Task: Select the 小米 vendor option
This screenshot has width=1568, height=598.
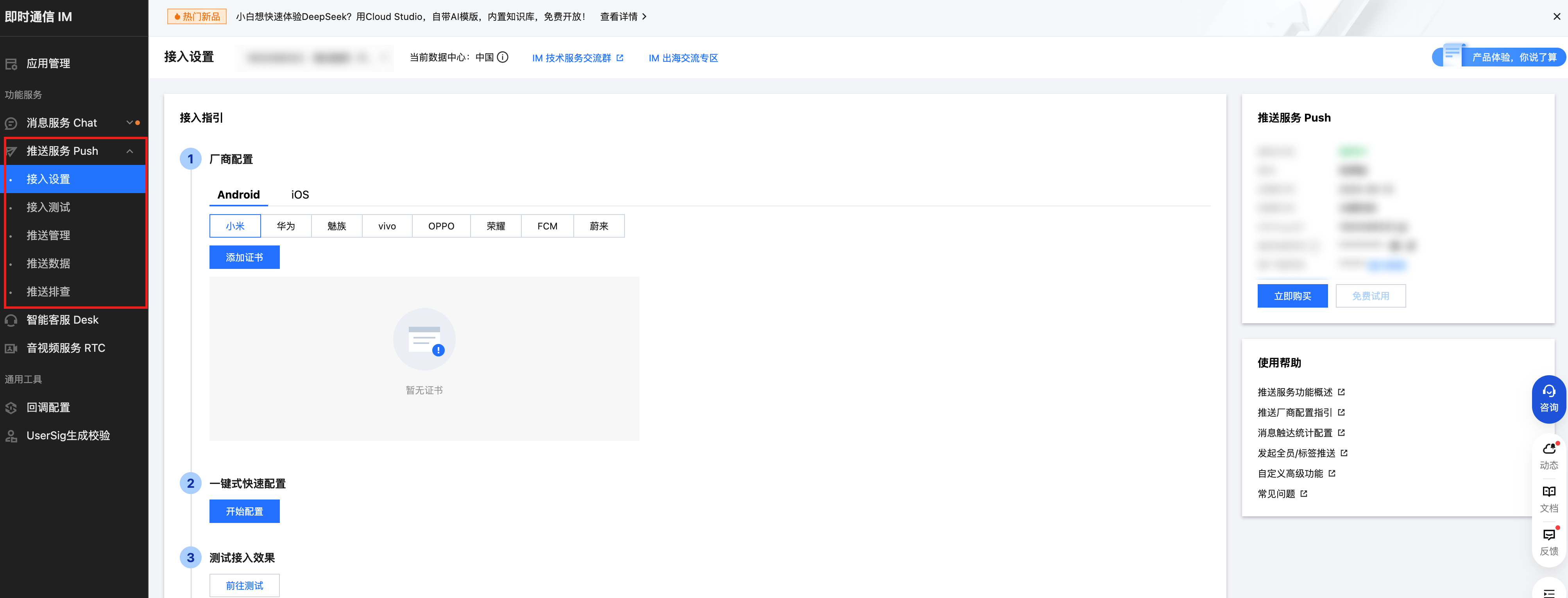Action: point(235,226)
